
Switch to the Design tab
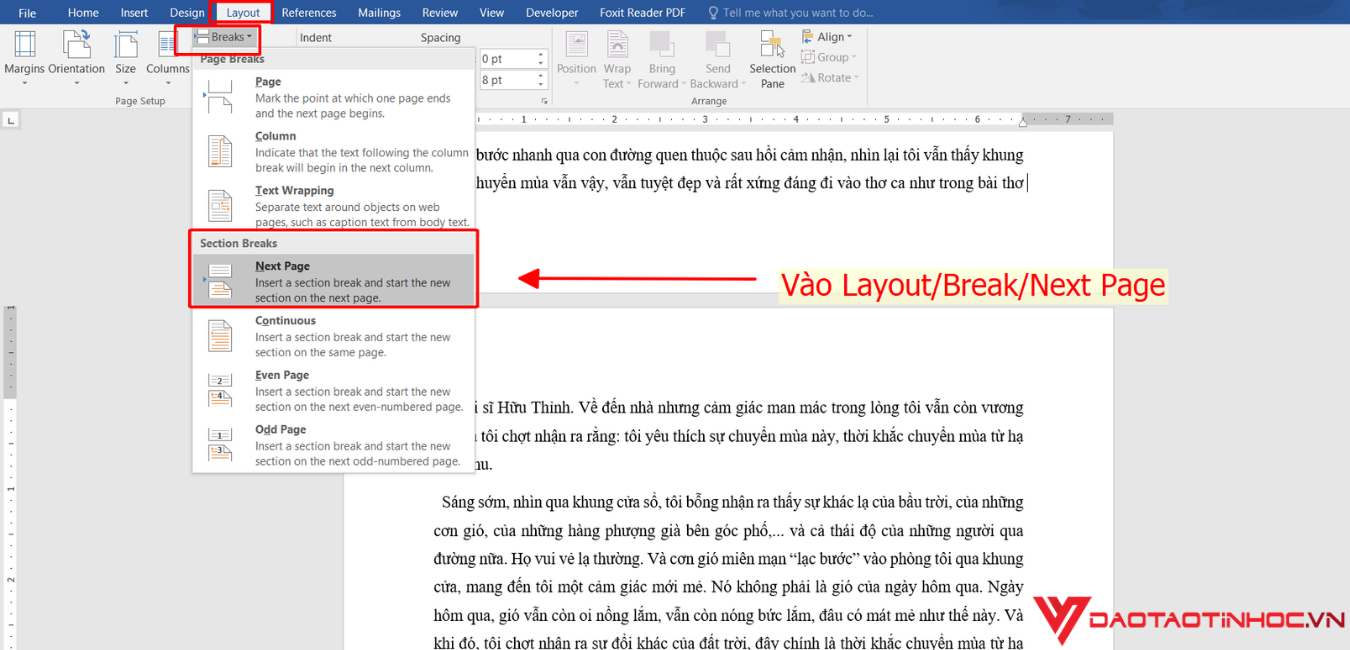(x=187, y=13)
